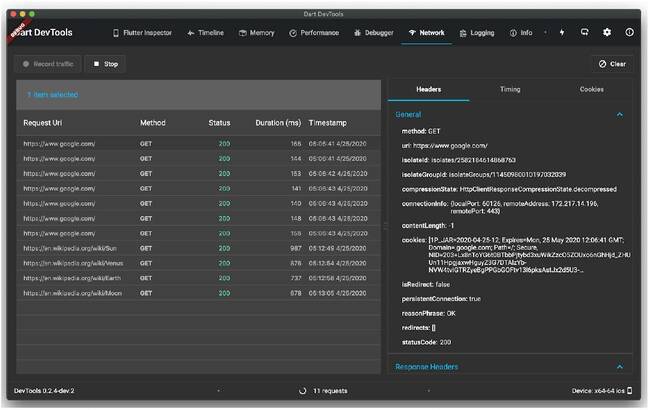Sort by Method column header
Viewport: 648px width, 410px height.
(152, 123)
